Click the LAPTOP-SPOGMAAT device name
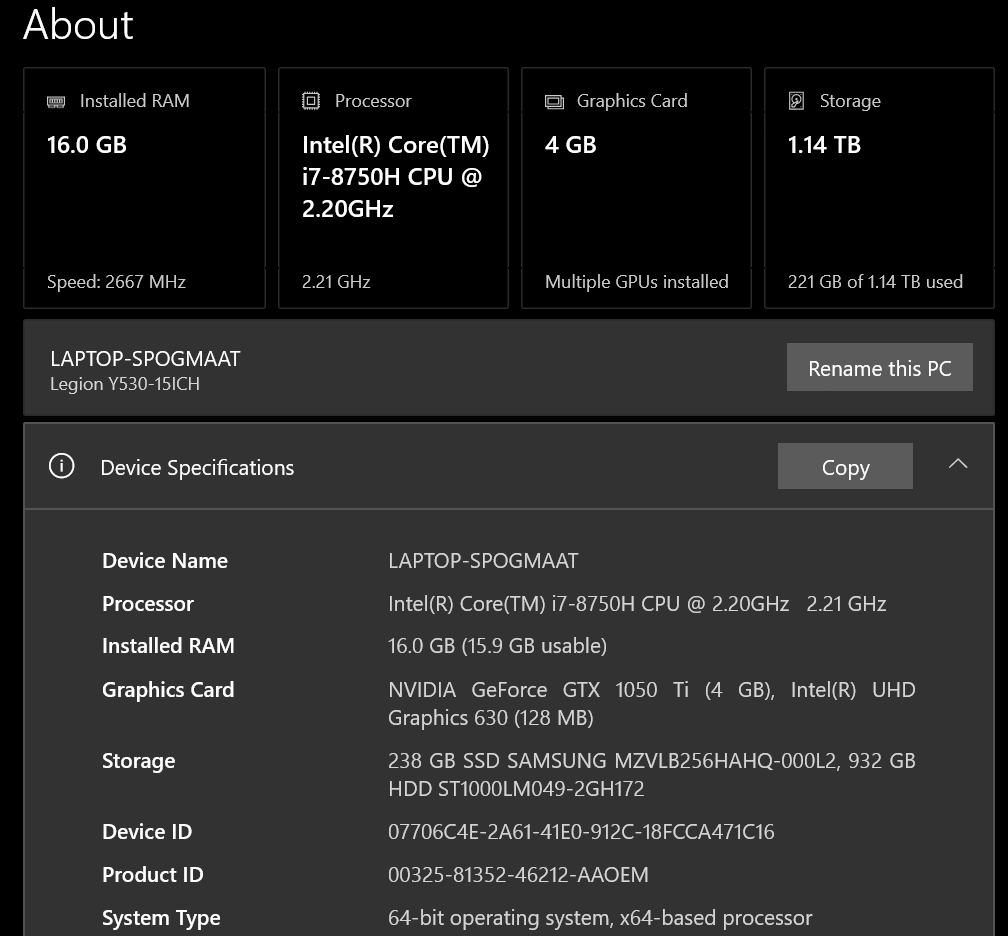This screenshot has width=1008, height=936. [144, 358]
